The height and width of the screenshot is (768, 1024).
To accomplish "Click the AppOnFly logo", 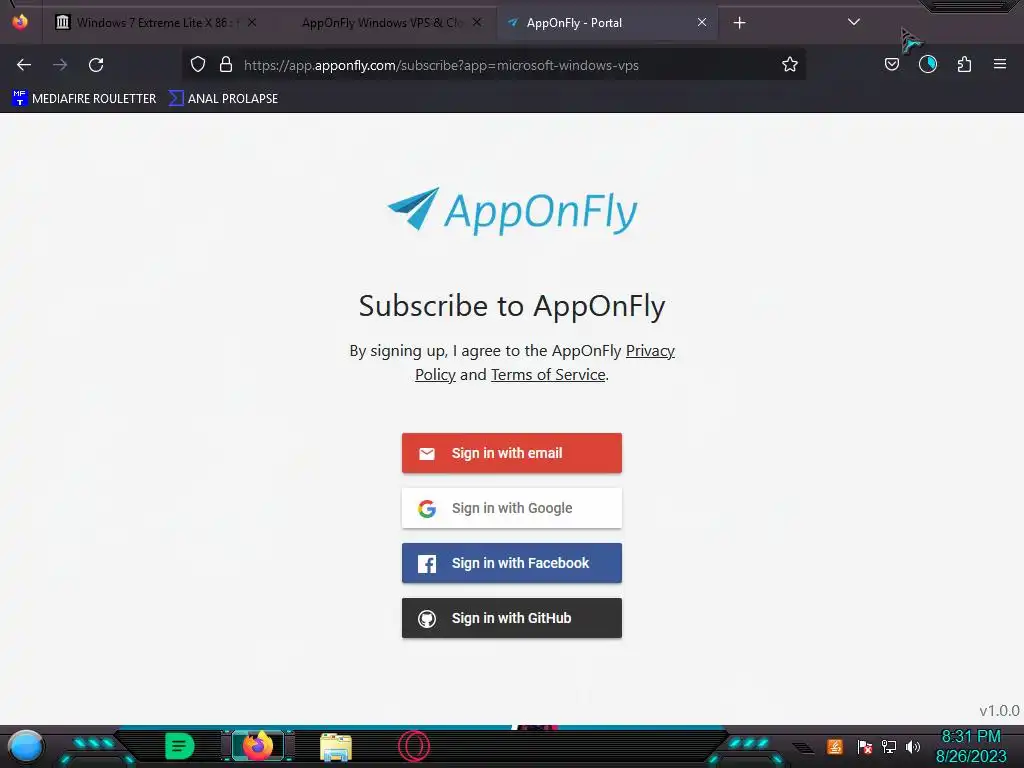I will pyautogui.click(x=512, y=210).
